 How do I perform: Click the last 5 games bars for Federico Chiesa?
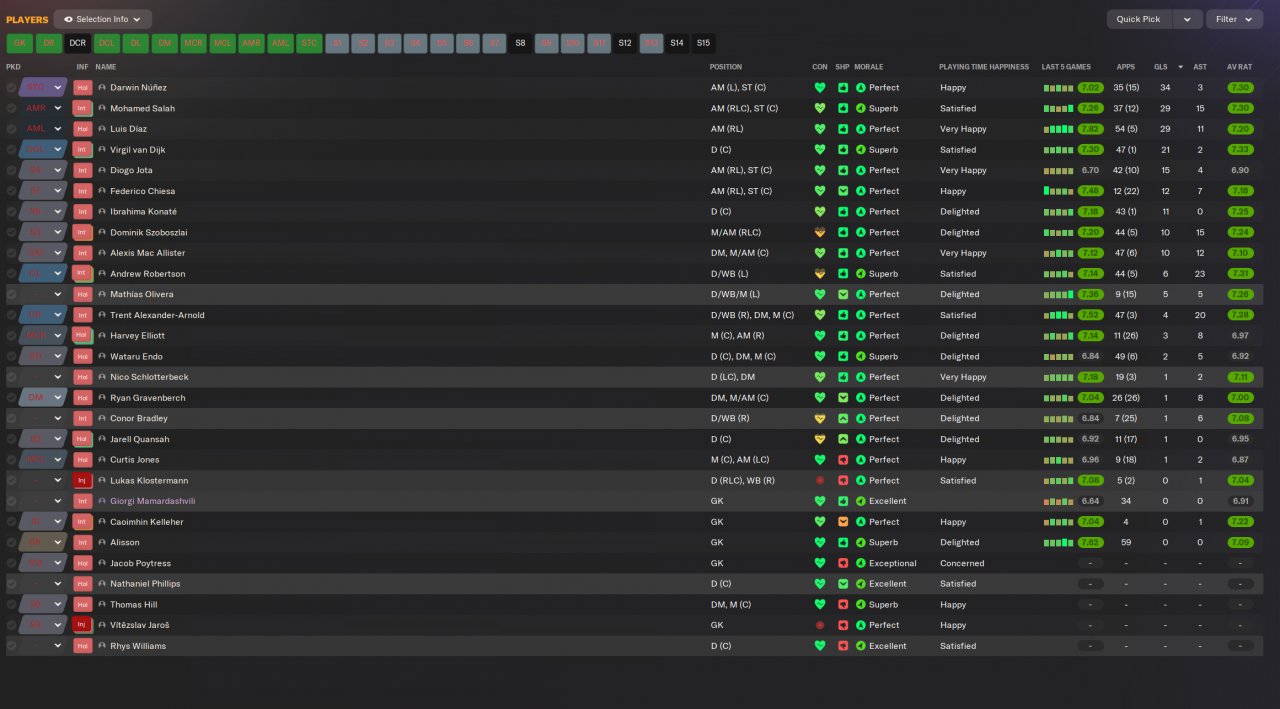coord(1058,191)
